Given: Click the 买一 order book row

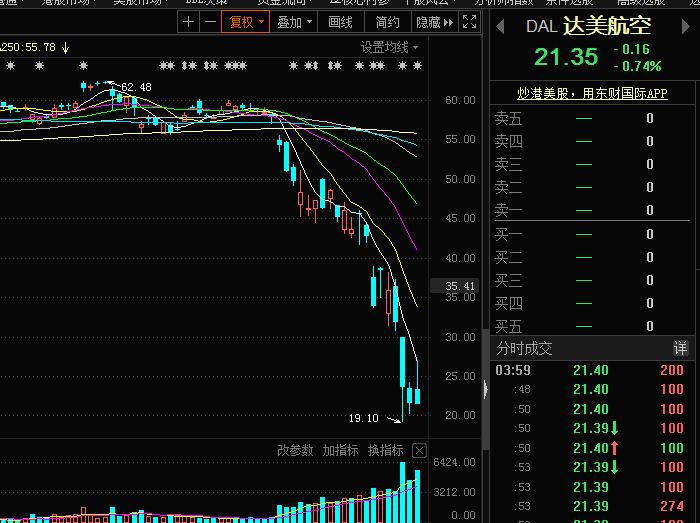Looking at the screenshot, I should (592, 234).
